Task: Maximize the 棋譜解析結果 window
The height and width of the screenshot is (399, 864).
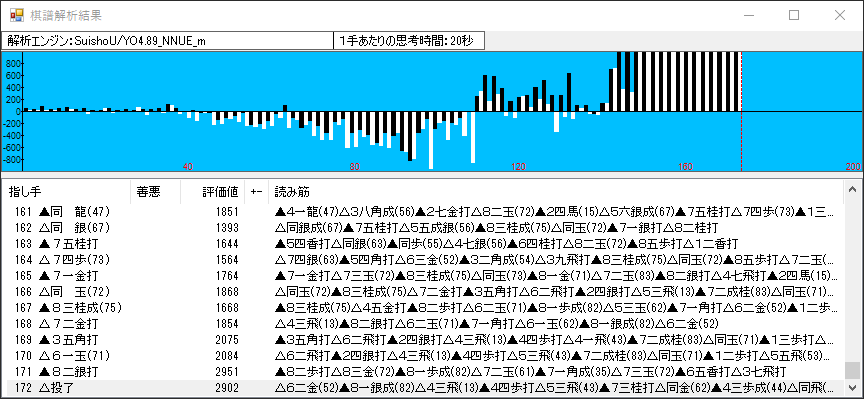Action: pos(794,15)
